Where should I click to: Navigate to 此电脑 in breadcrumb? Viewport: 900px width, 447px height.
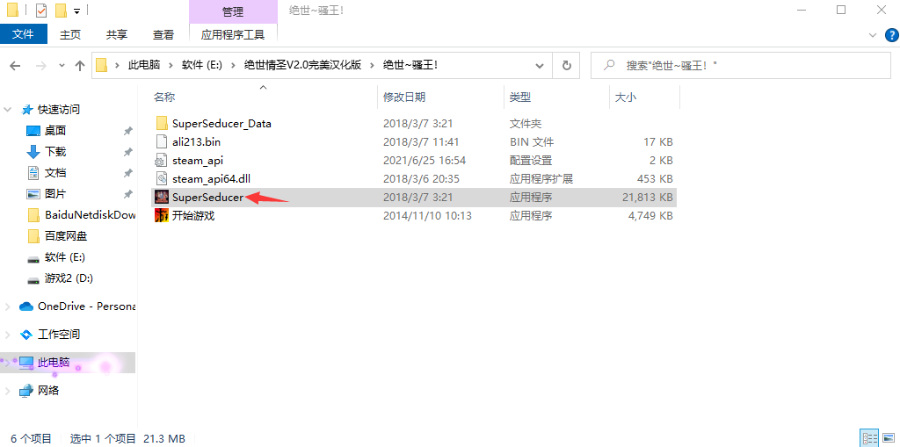coord(144,65)
